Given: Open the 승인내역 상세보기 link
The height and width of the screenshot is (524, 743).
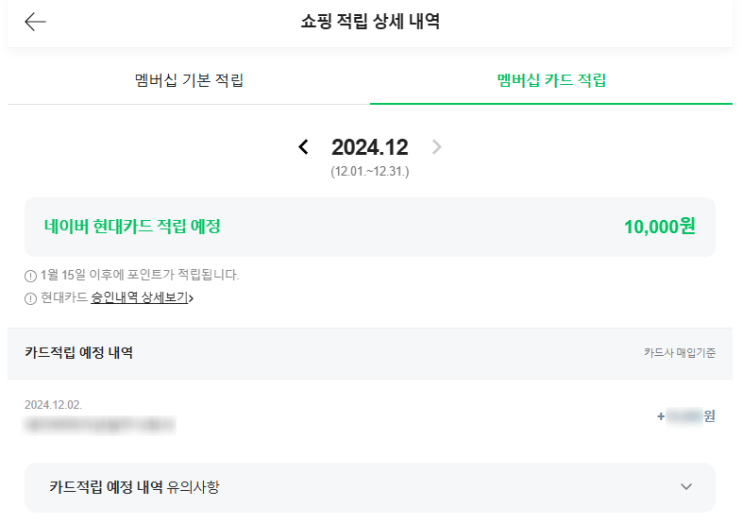Looking at the screenshot, I should click(139, 298).
